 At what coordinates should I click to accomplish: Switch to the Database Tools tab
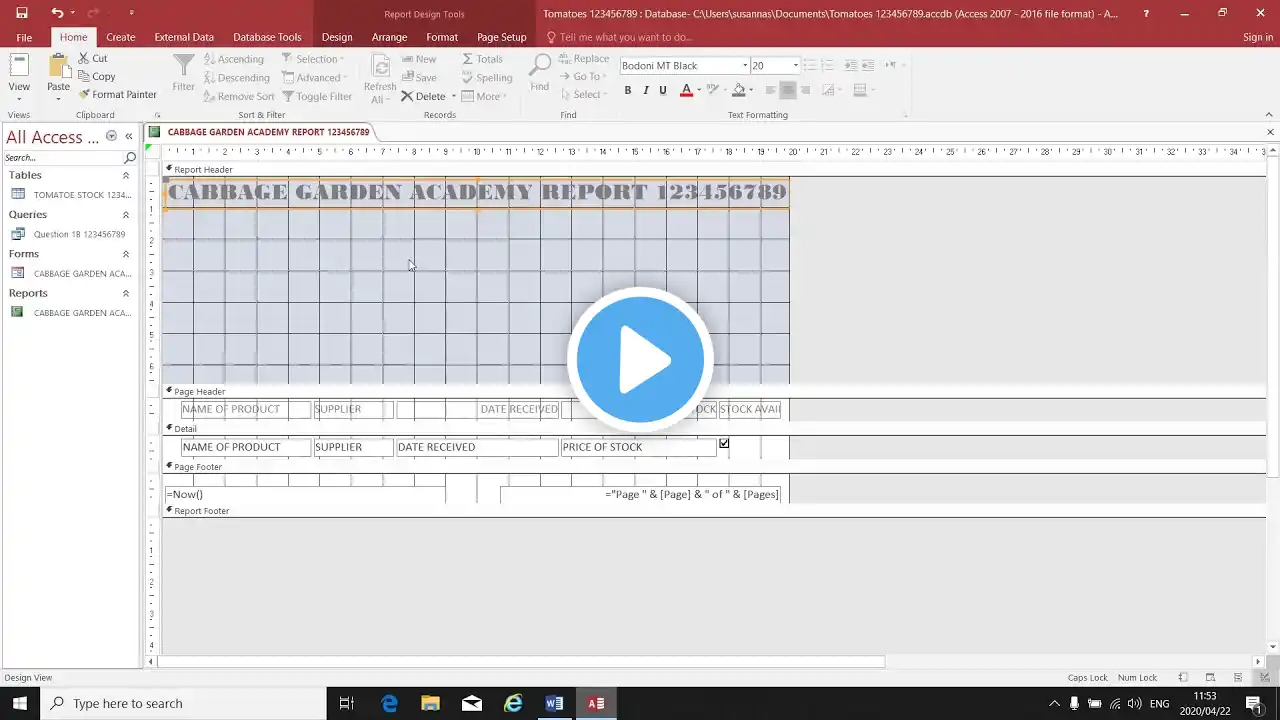coord(267,37)
